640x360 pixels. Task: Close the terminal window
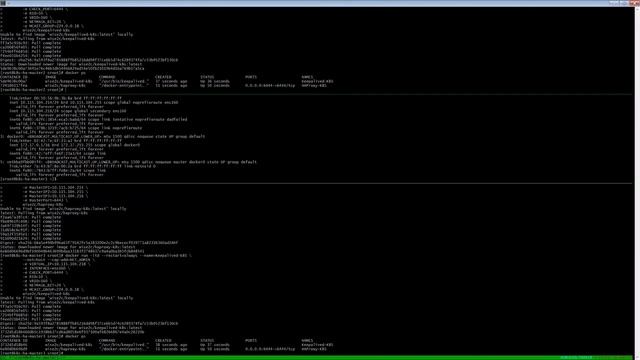pos(634,3)
